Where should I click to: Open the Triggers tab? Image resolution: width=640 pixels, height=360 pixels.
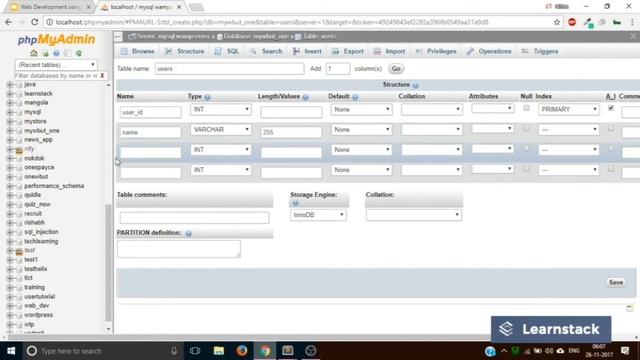[540, 51]
